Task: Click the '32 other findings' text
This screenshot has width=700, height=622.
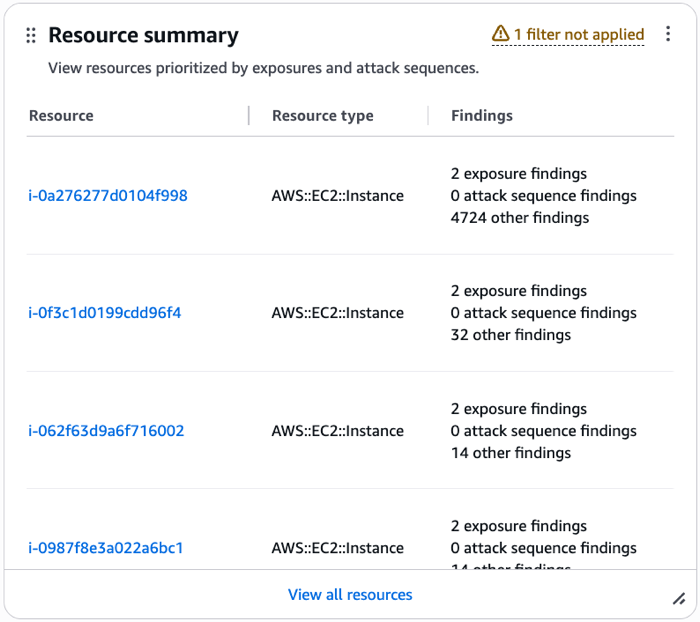Action: click(510, 335)
